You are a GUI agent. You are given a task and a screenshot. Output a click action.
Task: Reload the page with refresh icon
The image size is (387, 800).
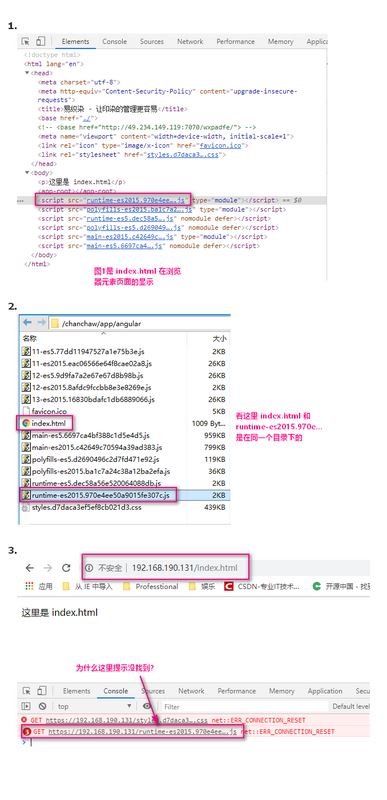[x=66, y=568]
